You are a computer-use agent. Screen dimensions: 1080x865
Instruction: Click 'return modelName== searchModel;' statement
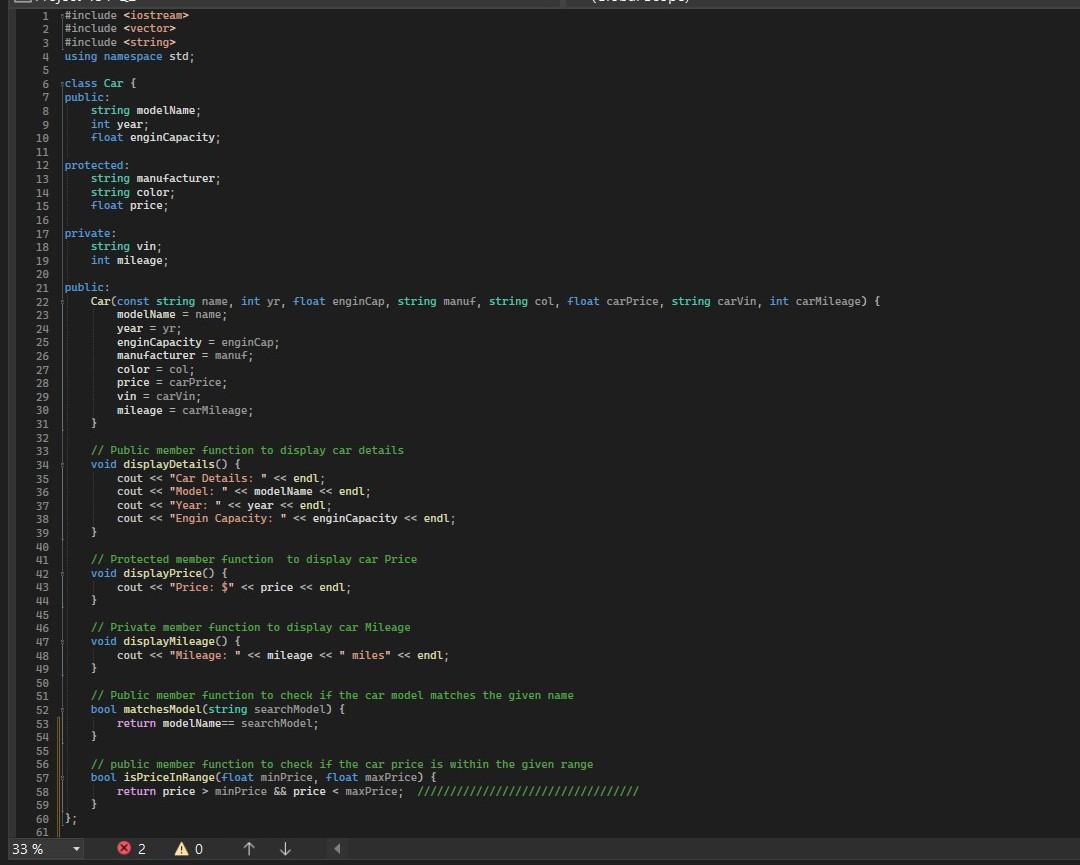(x=218, y=723)
